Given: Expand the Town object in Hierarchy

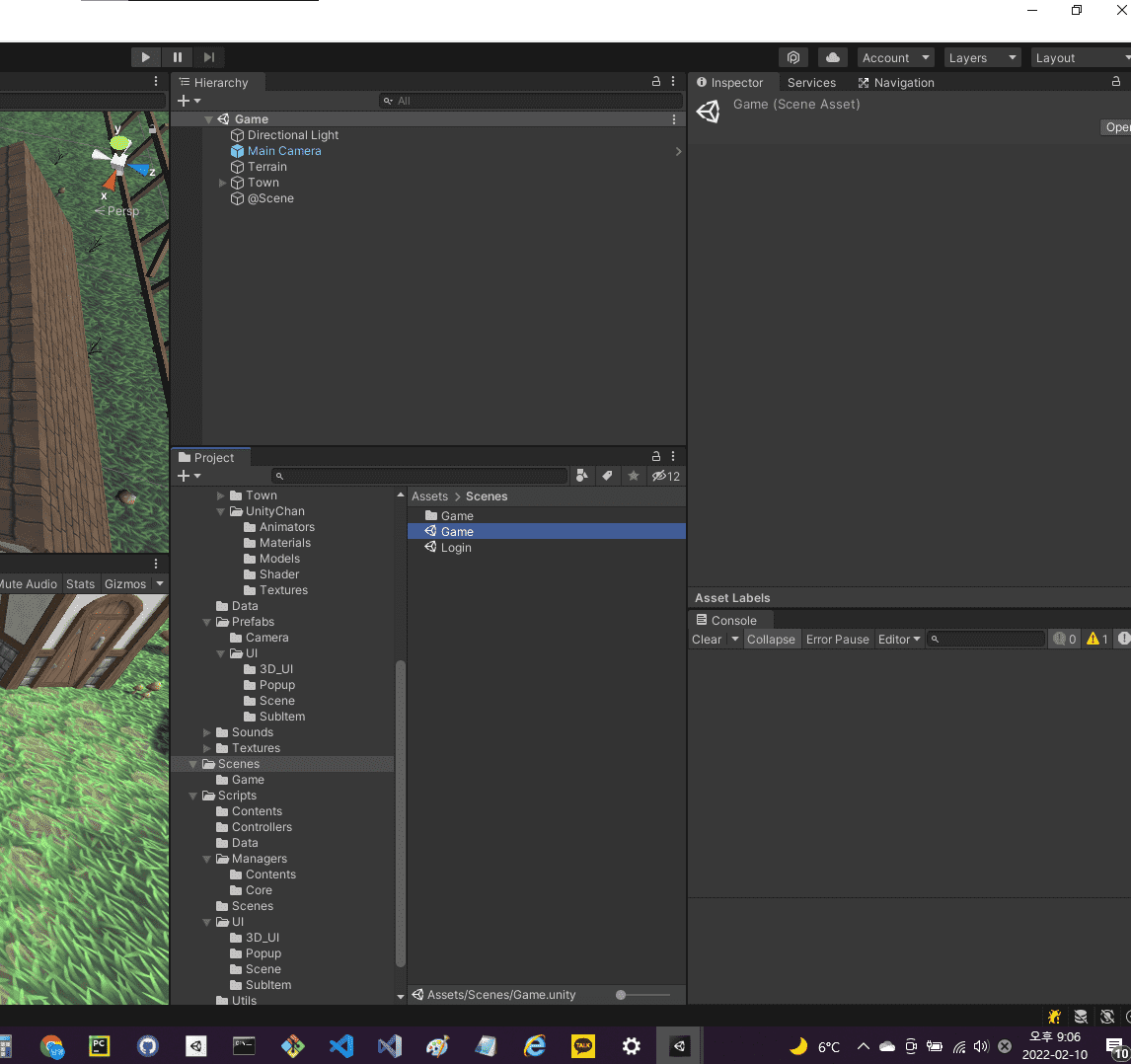Looking at the screenshot, I should tap(223, 183).
